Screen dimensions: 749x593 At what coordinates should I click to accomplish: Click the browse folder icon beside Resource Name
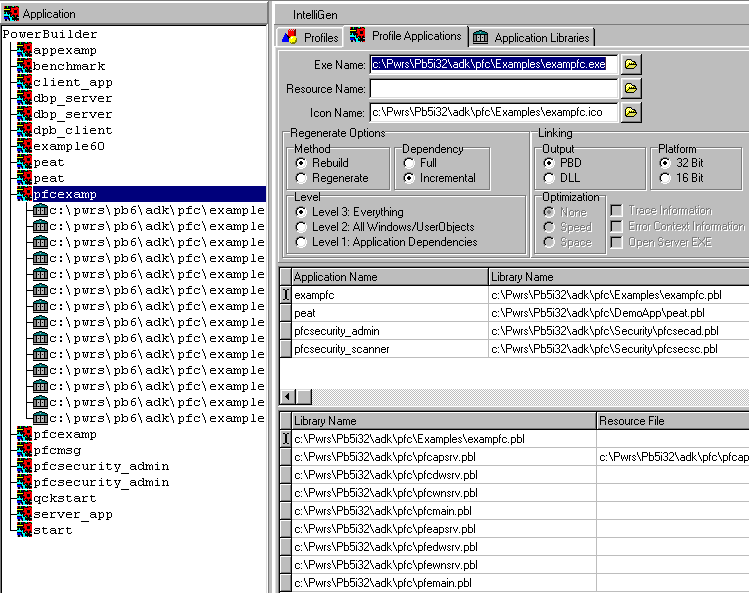click(631, 88)
